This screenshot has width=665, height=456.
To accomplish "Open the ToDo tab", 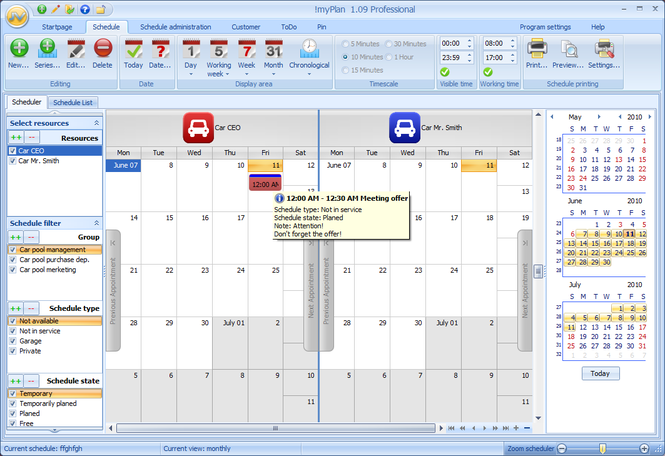I will coord(289,27).
